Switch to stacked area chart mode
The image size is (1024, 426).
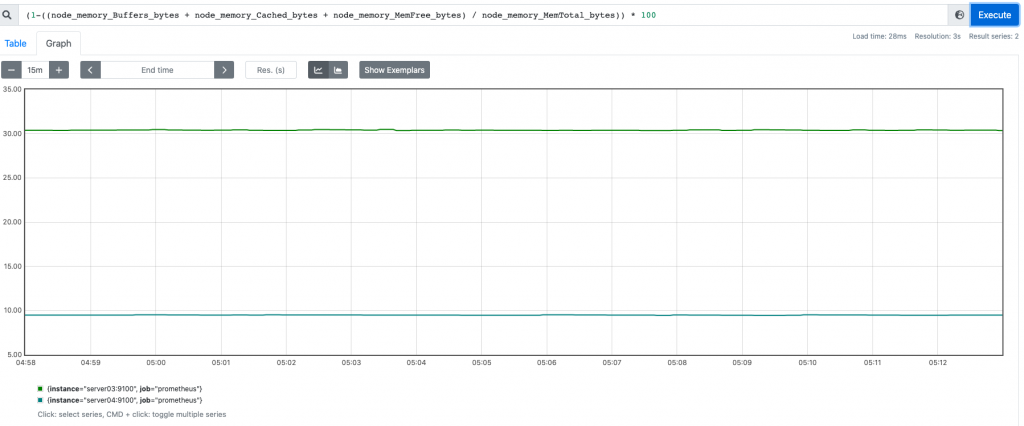pos(338,70)
